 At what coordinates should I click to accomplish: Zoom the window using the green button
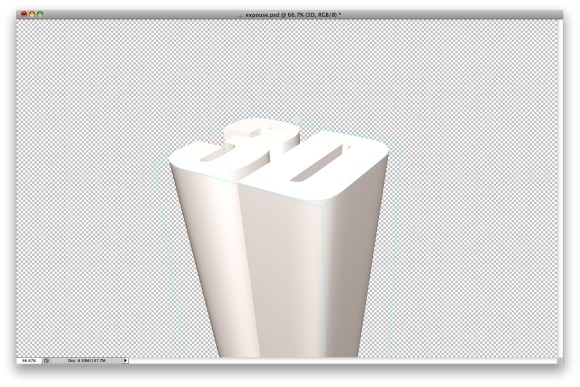[40, 14]
